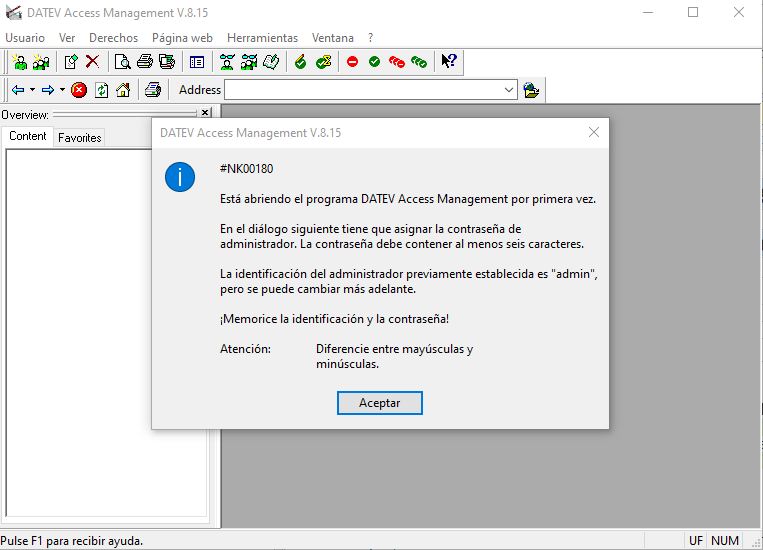
Task: Click the multiple green checkmarks icon
Action: [418, 62]
